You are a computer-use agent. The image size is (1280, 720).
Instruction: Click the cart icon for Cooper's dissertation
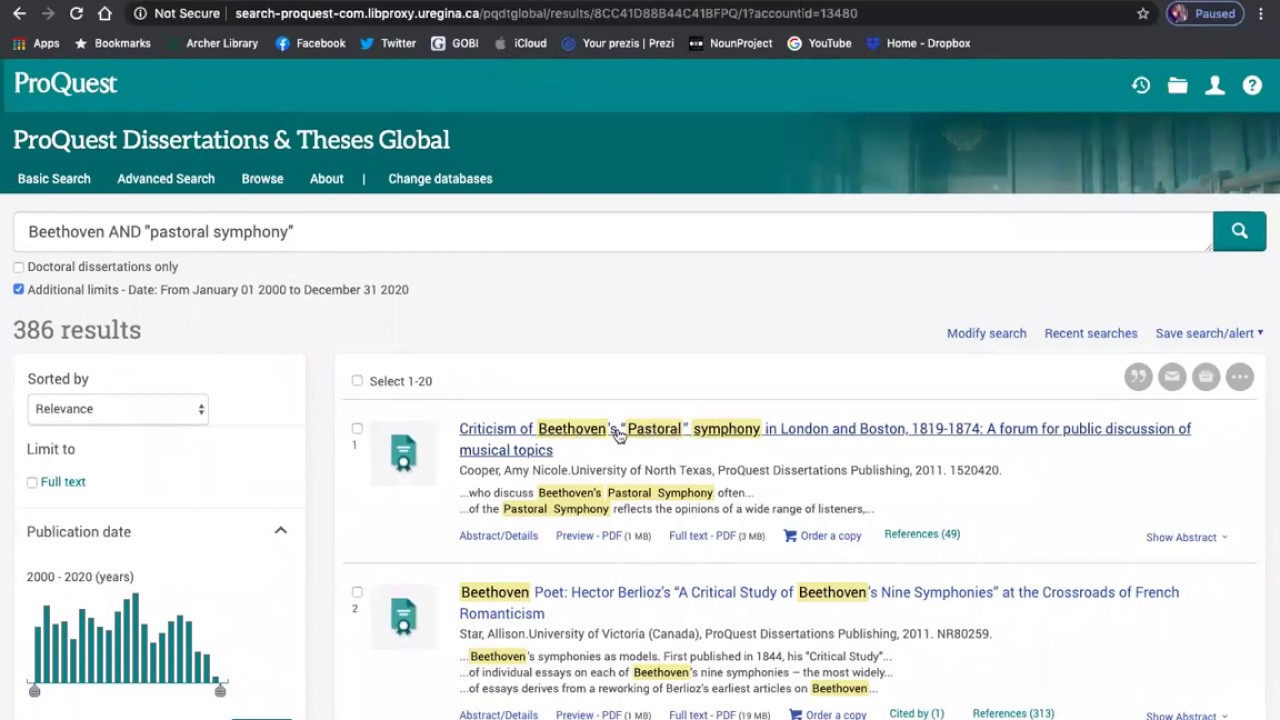790,536
